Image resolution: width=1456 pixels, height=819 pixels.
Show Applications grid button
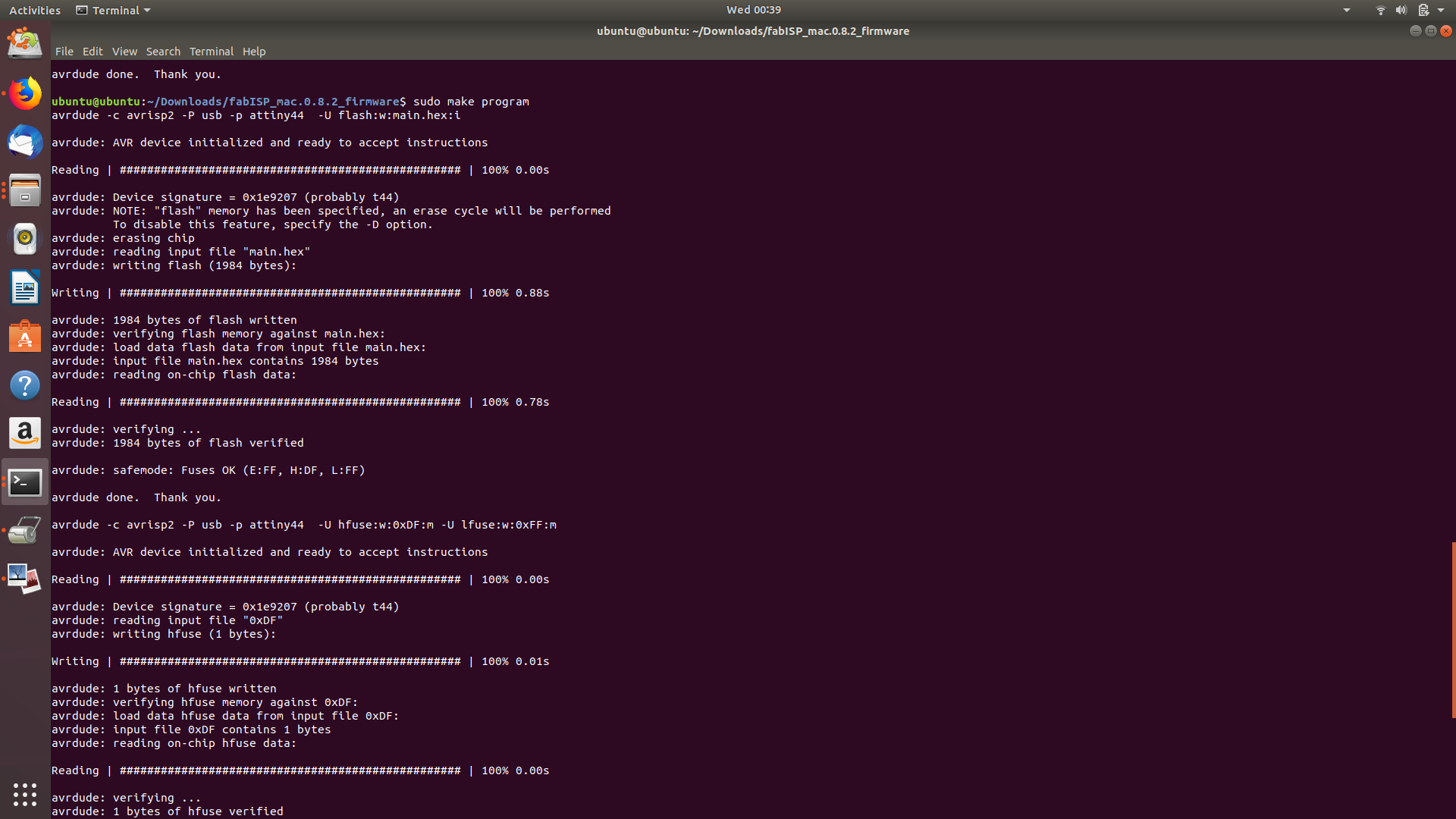(x=25, y=794)
